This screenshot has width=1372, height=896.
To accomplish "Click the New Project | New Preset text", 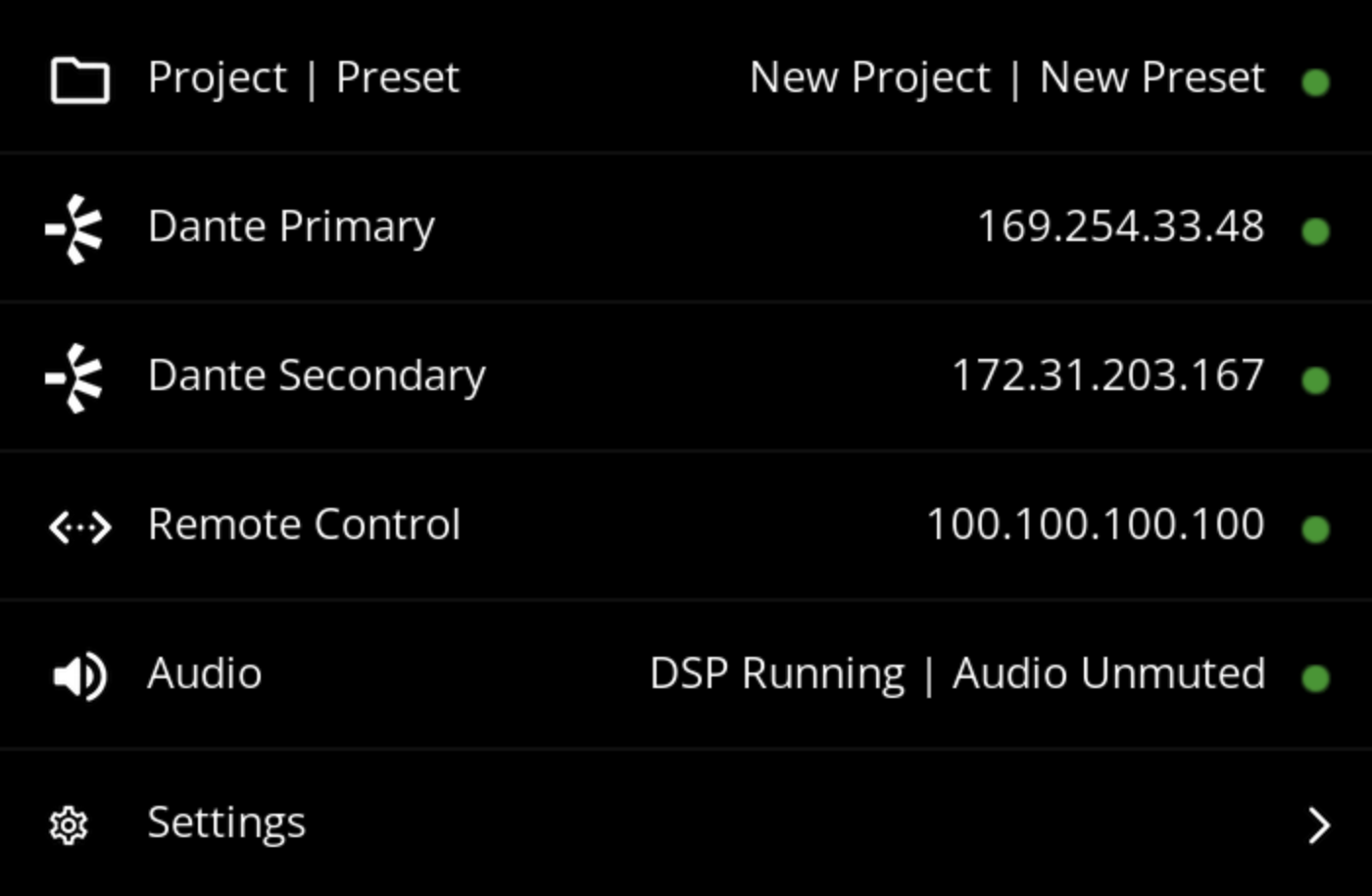I will tap(1006, 78).
